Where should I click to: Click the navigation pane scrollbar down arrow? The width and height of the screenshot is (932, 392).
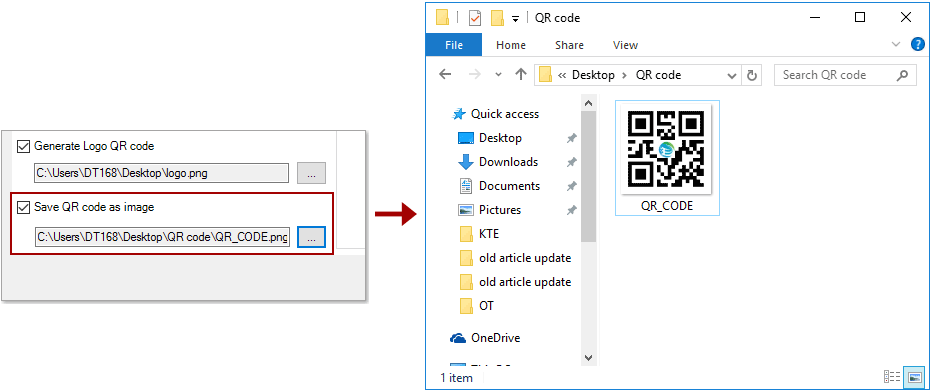pyautogui.click(x=588, y=358)
